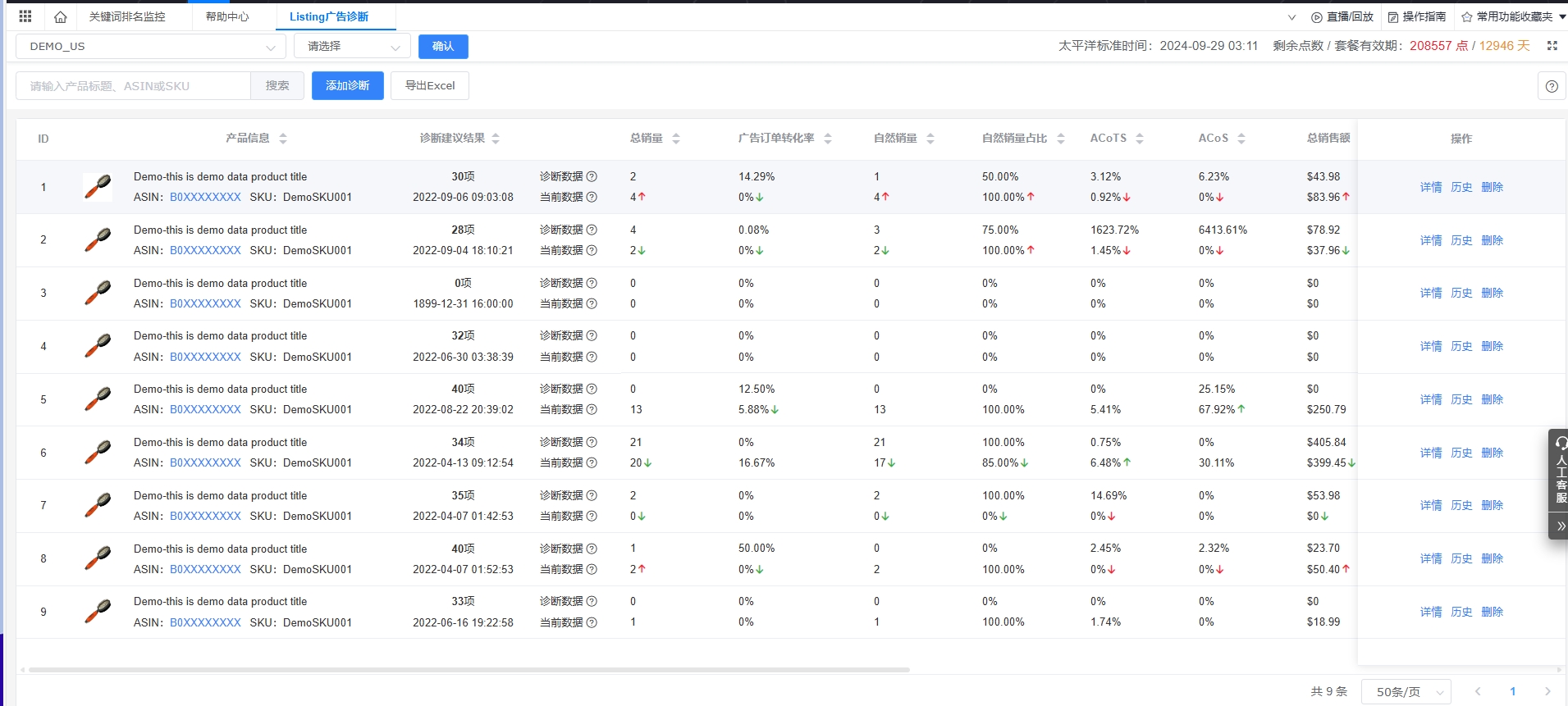Open 详情 link for row 5
The height and width of the screenshot is (706, 1568).
(1430, 399)
